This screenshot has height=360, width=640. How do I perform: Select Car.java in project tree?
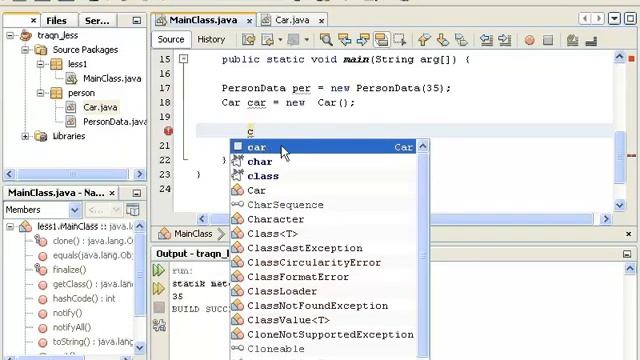pyautogui.click(x=100, y=107)
